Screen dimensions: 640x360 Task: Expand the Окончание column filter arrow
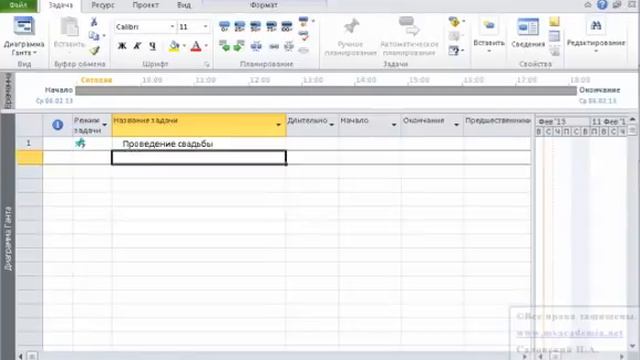pos(456,124)
